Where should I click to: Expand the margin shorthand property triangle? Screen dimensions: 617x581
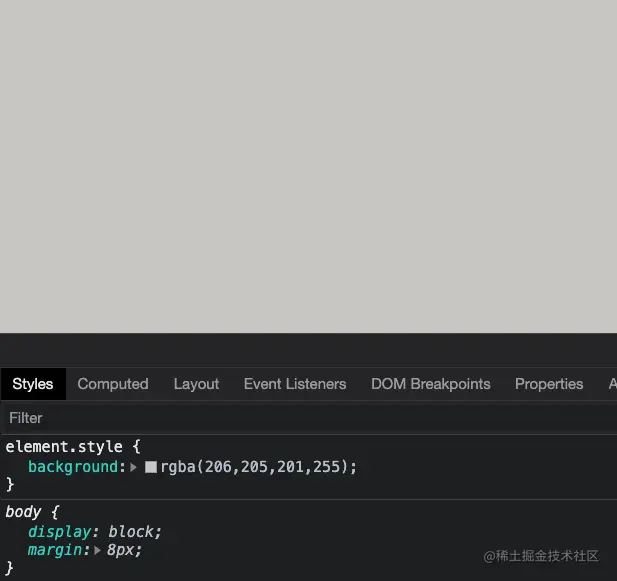tap(97, 550)
